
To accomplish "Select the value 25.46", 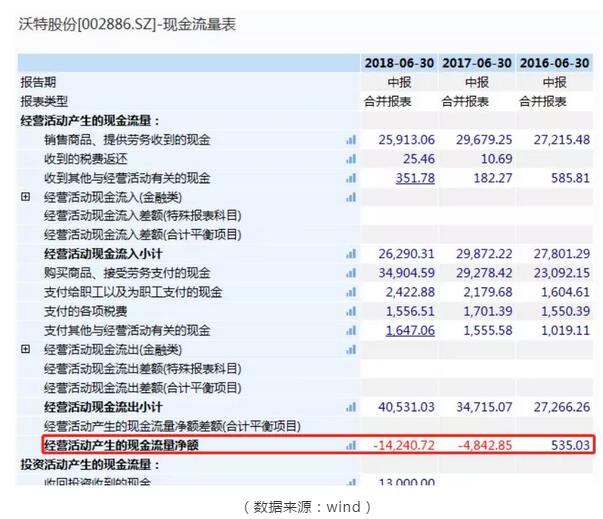I will 419,159.
